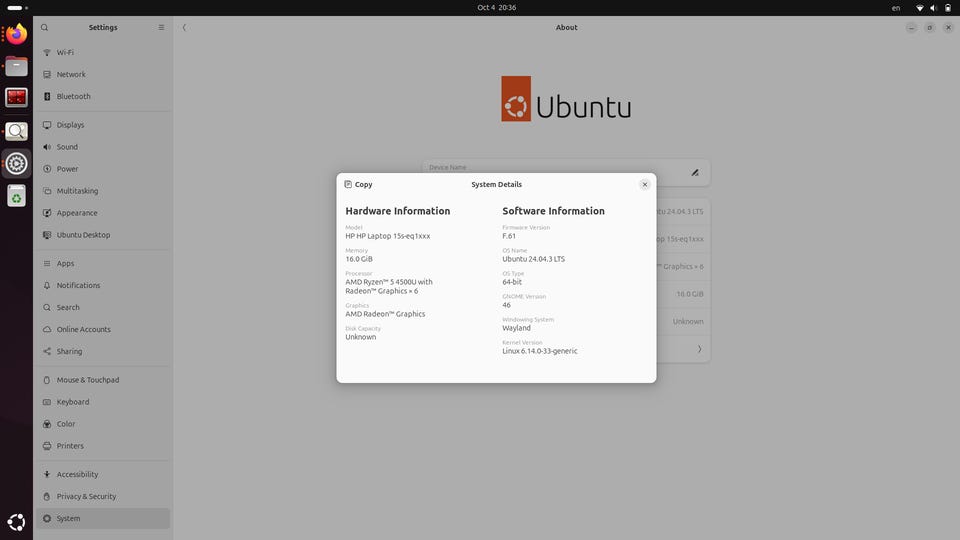This screenshot has width=960, height=540.
Task: Select Network in the sidebar
Action: pos(103,75)
